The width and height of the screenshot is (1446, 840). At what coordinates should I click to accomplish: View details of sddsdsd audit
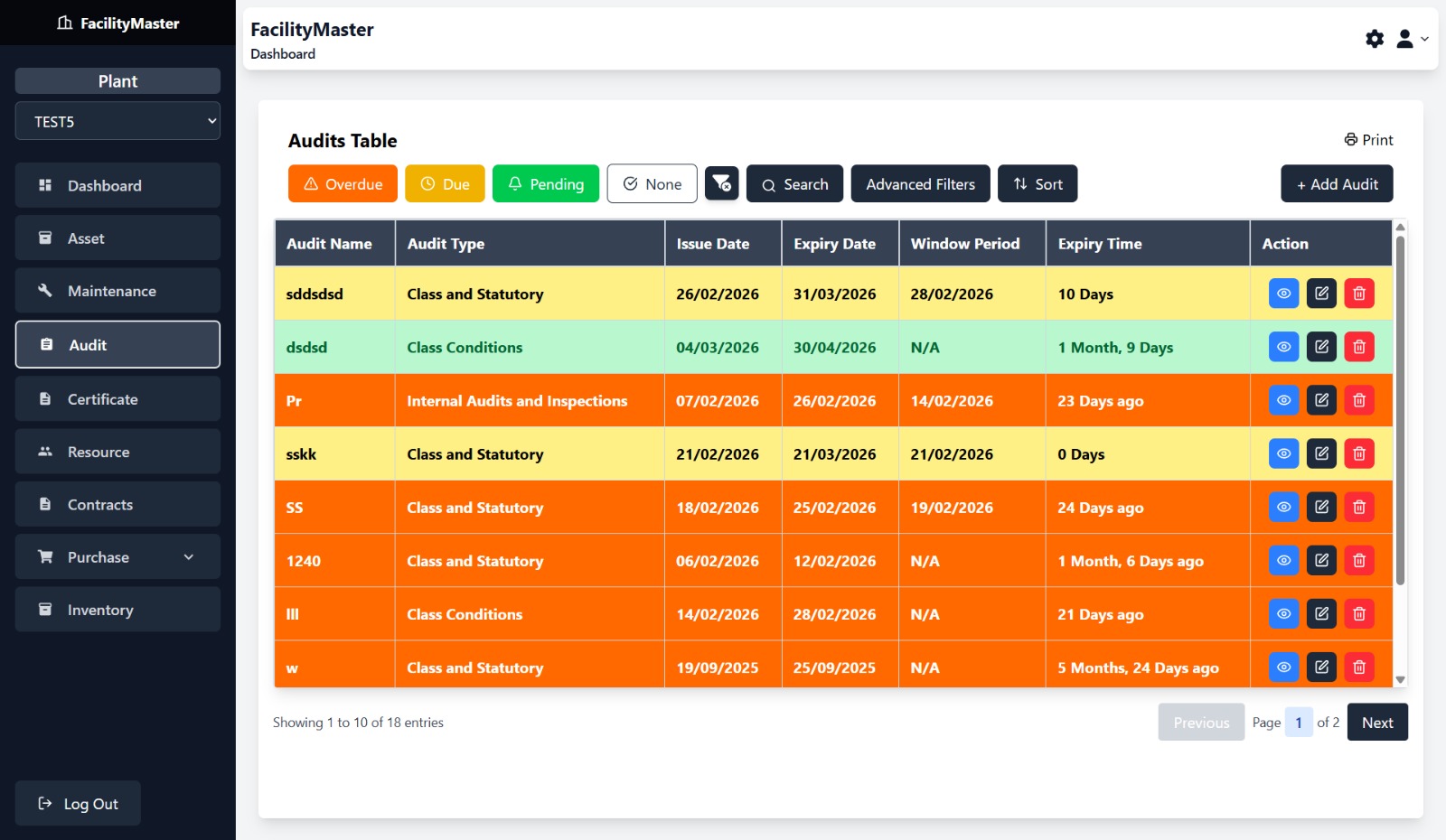[x=1283, y=294]
